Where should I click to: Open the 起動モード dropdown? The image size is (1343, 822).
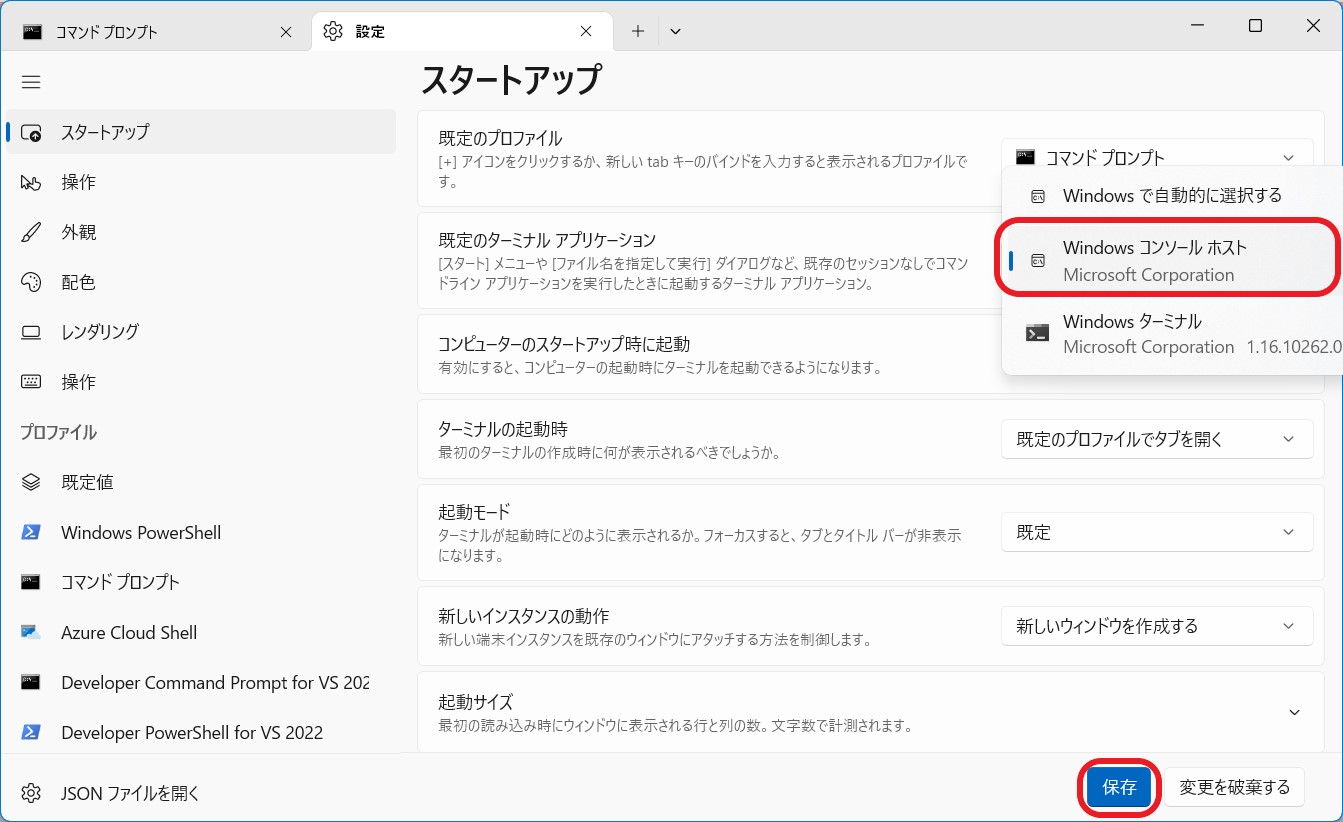(x=1156, y=532)
